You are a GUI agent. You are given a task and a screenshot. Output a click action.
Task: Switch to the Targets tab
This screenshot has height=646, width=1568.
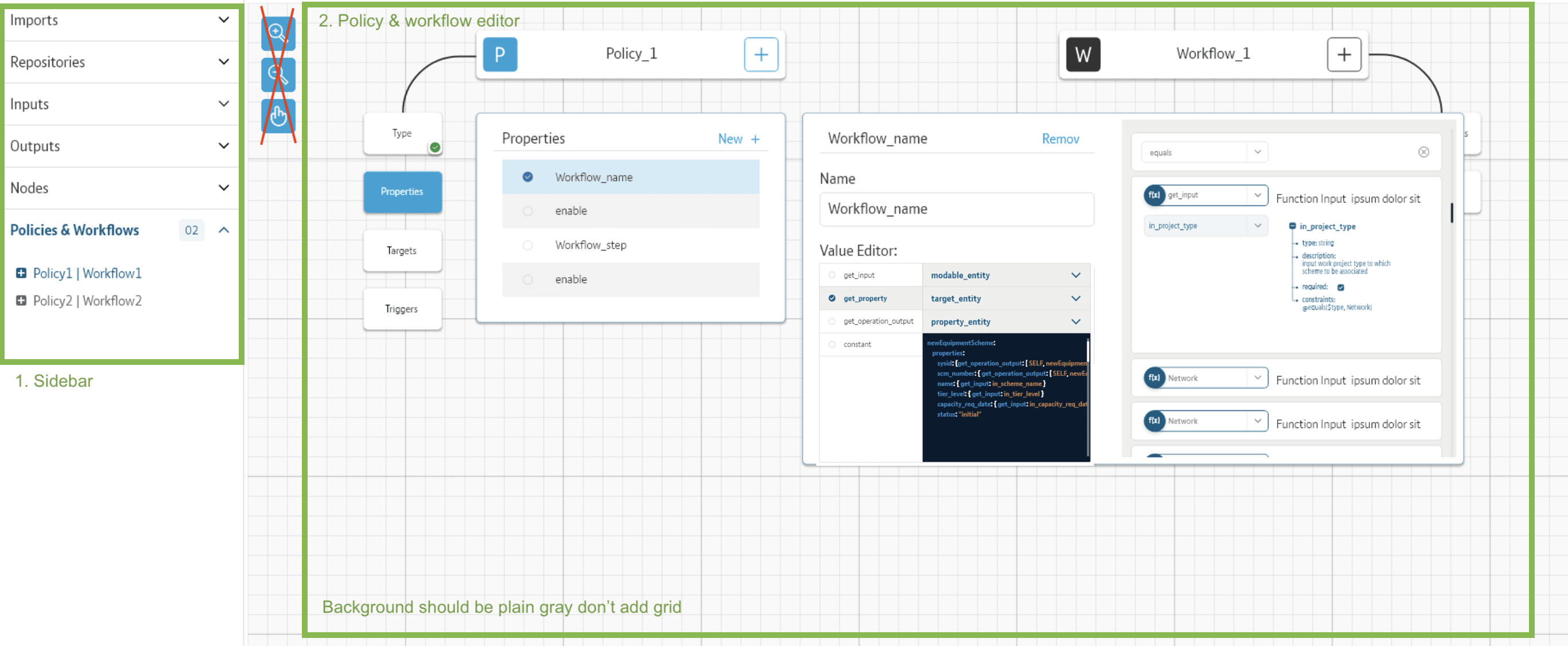pos(402,250)
